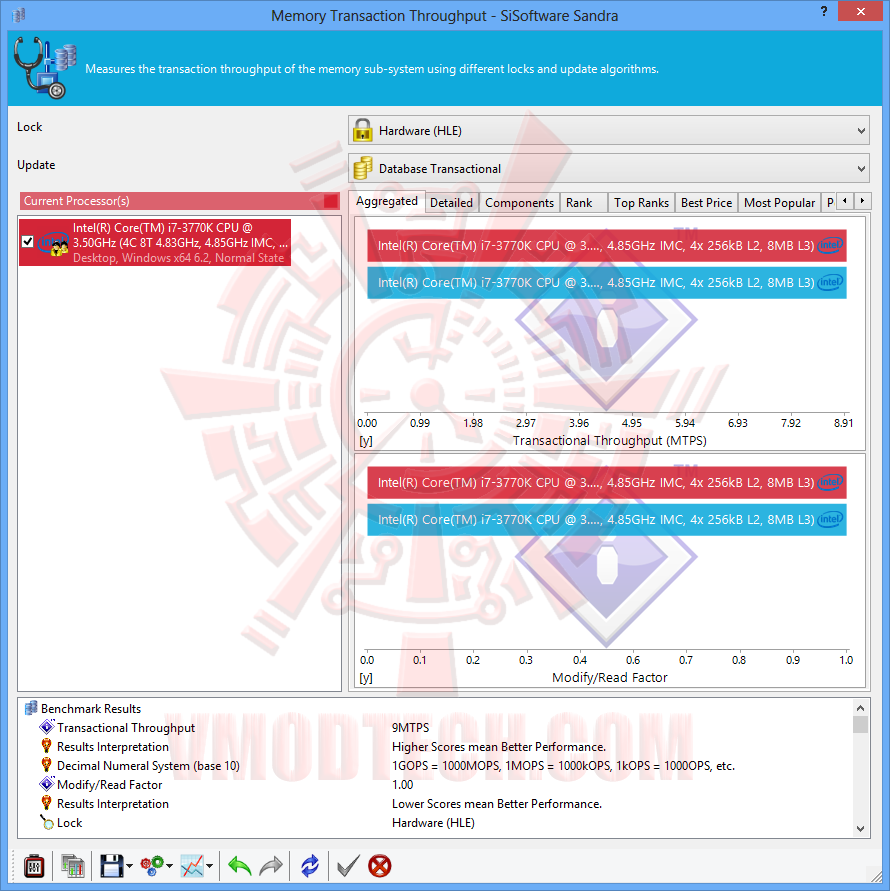Image resolution: width=890 pixels, height=891 pixels.
Task: Toggle the Intel Core i7-3770K processor checkbox
Action: pyautogui.click(x=27, y=242)
